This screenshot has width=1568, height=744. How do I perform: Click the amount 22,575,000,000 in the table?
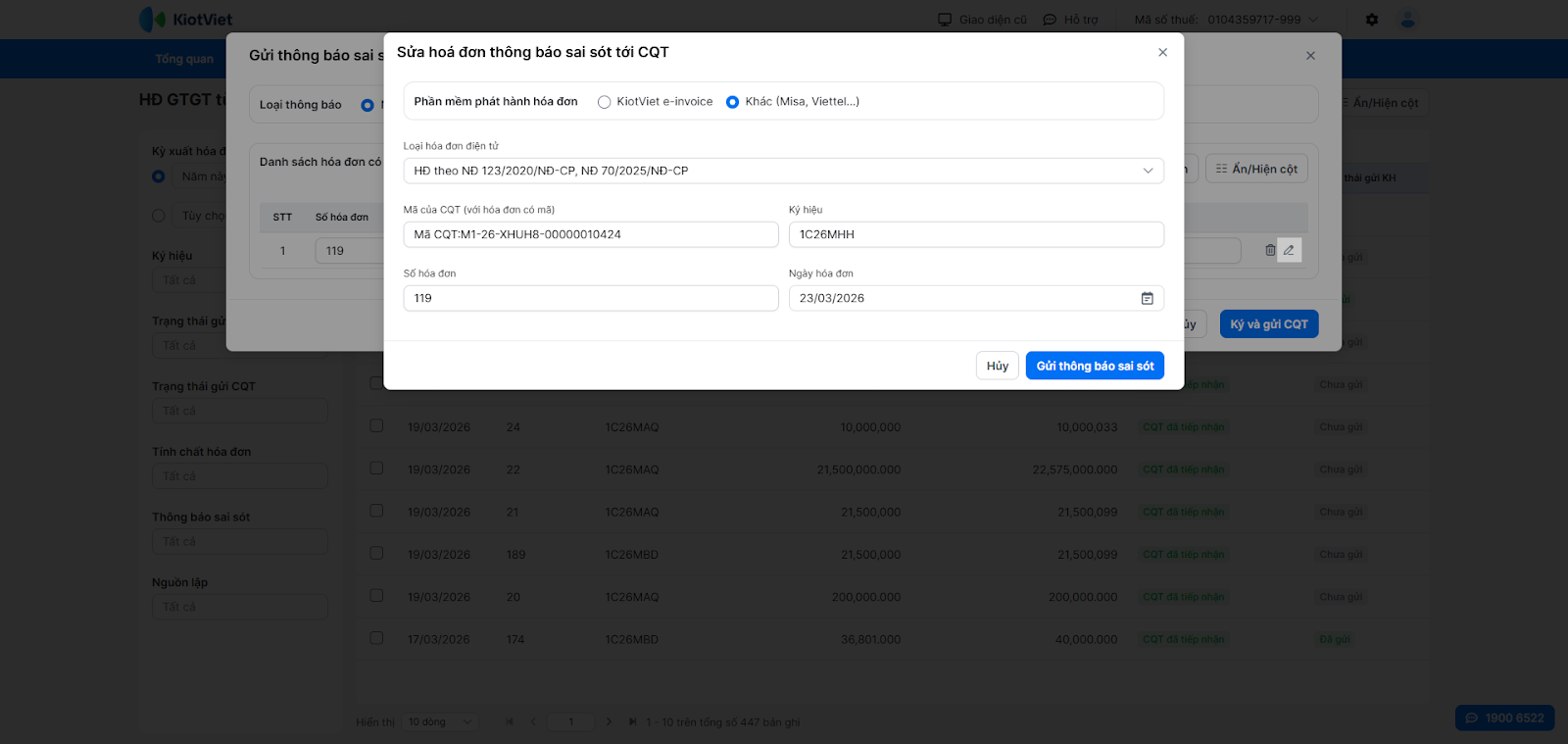point(1075,470)
